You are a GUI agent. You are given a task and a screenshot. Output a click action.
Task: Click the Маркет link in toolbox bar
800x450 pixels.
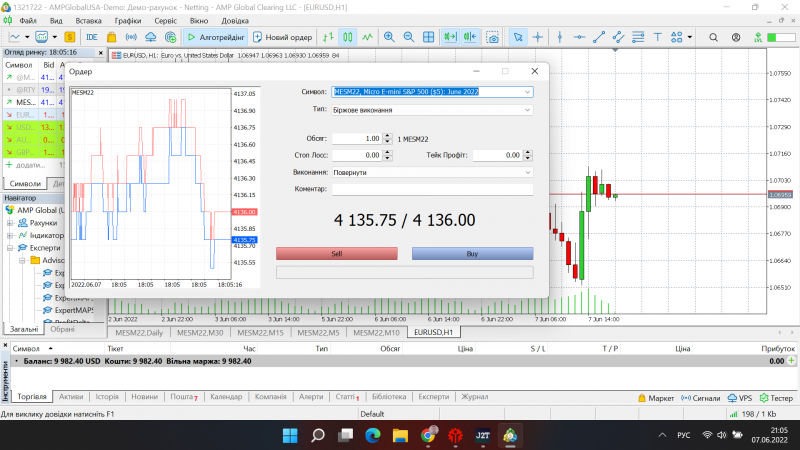(656, 398)
